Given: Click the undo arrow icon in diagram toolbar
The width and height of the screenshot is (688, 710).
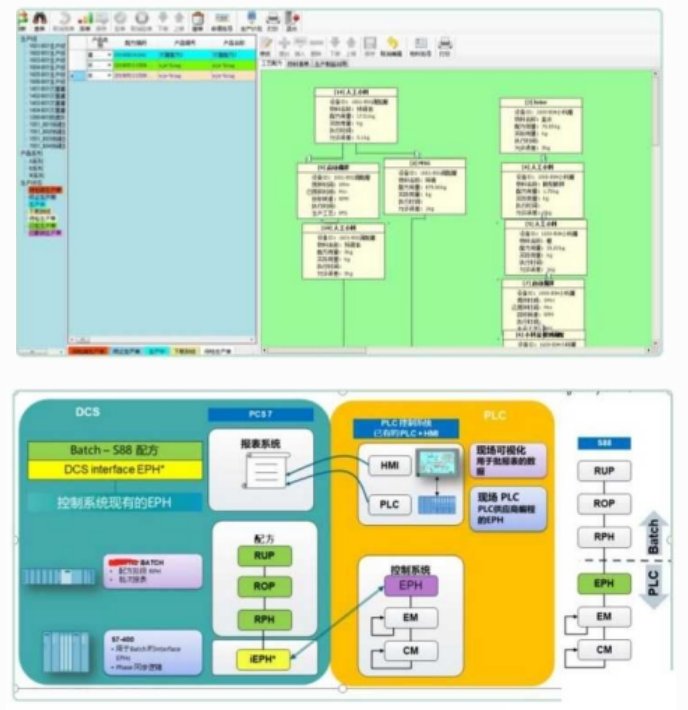Looking at the screenshot, I should click(x=393, y=43).
